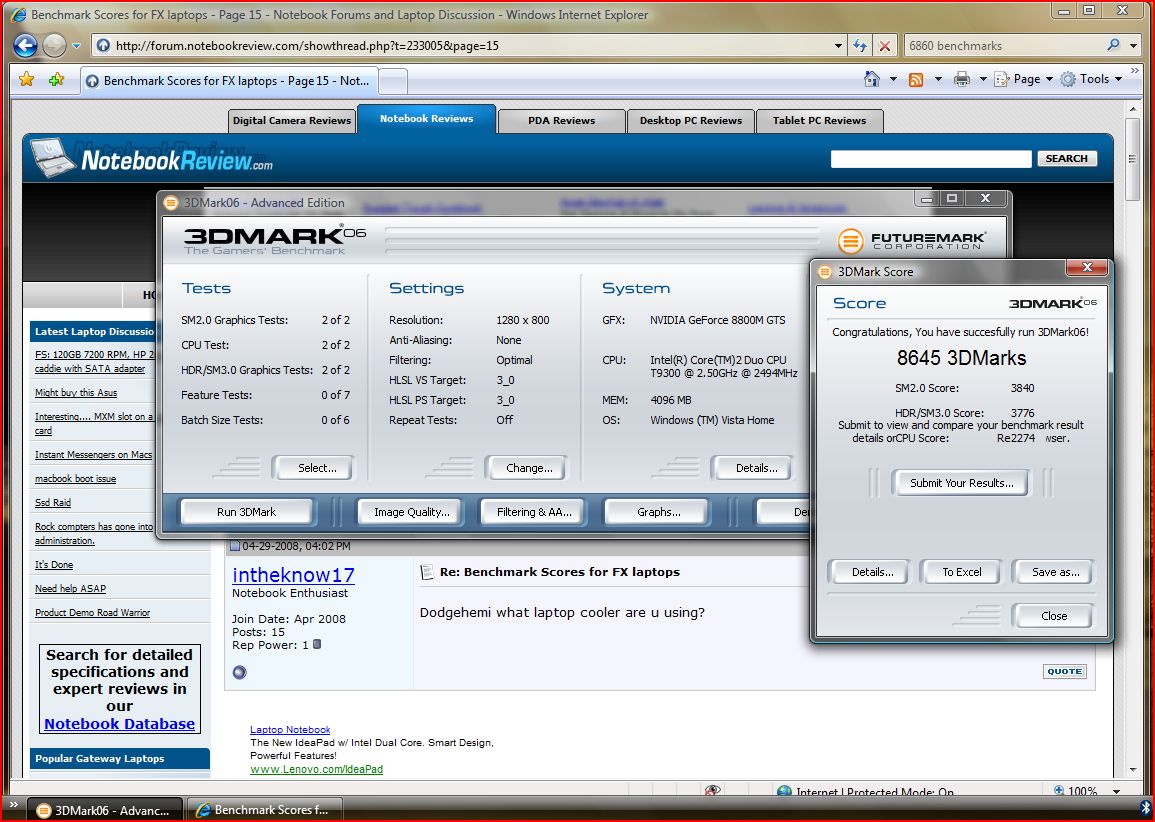Open the Notebook Database link
The height and width of the screenshot is (822, 1155).
coord(119,724)
